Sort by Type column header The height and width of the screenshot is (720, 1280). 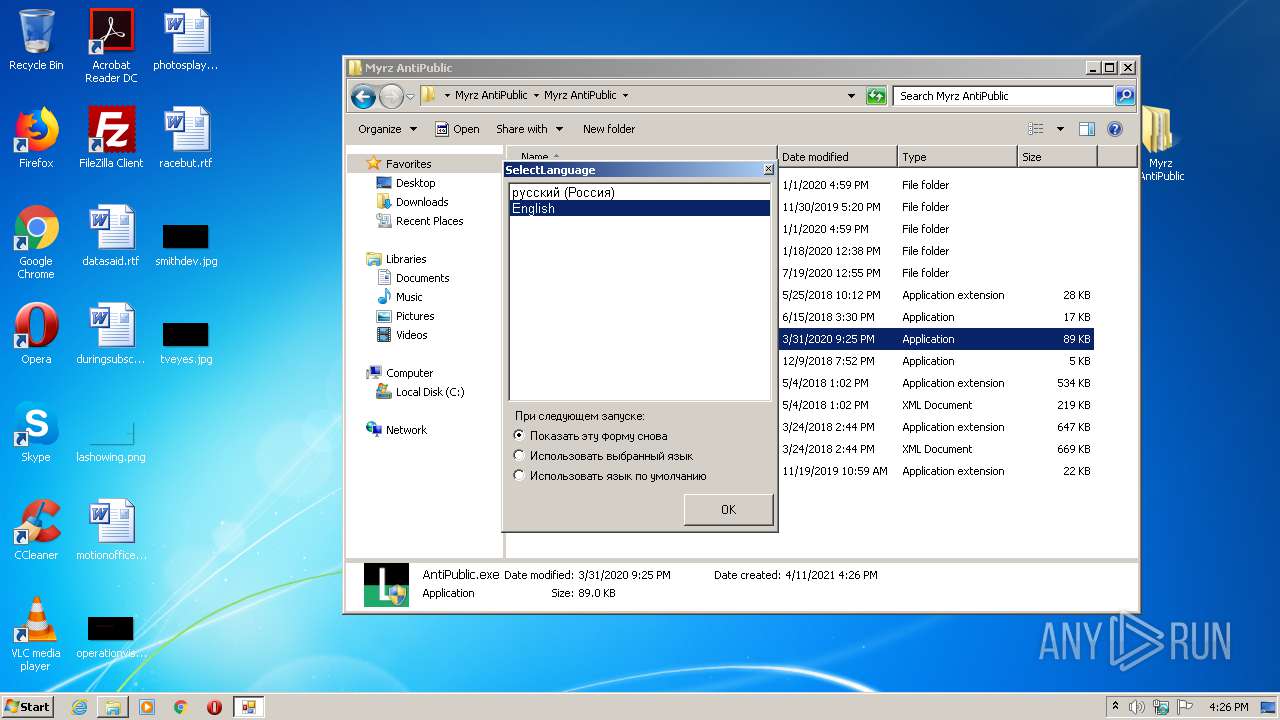tap(957, 157)
